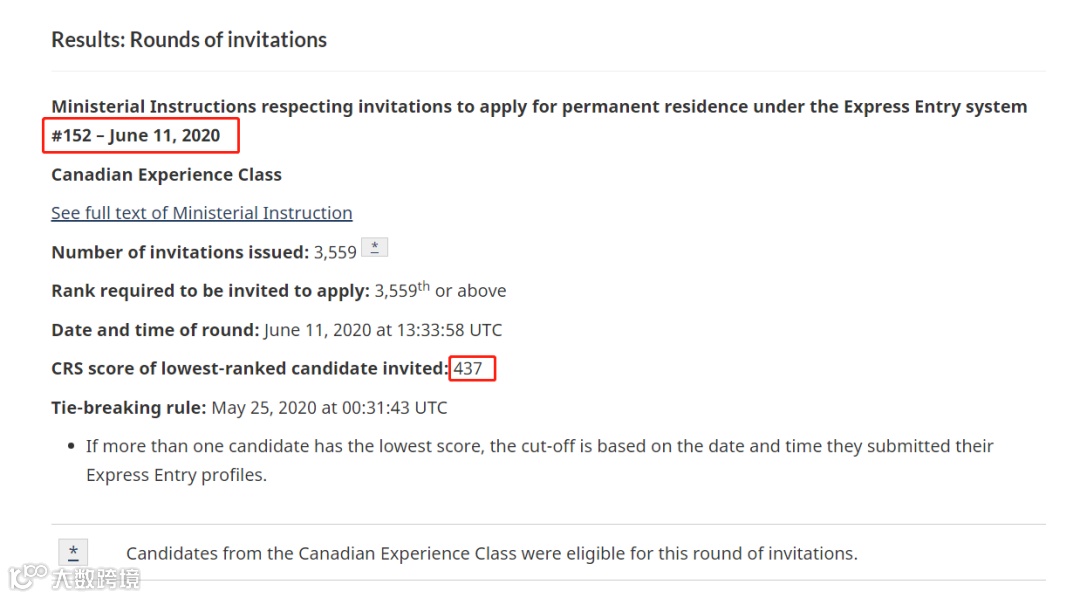This screenshot has height=598, width=1080.
Task: Click the '大数跨境' watermark text
Action: 96,578
